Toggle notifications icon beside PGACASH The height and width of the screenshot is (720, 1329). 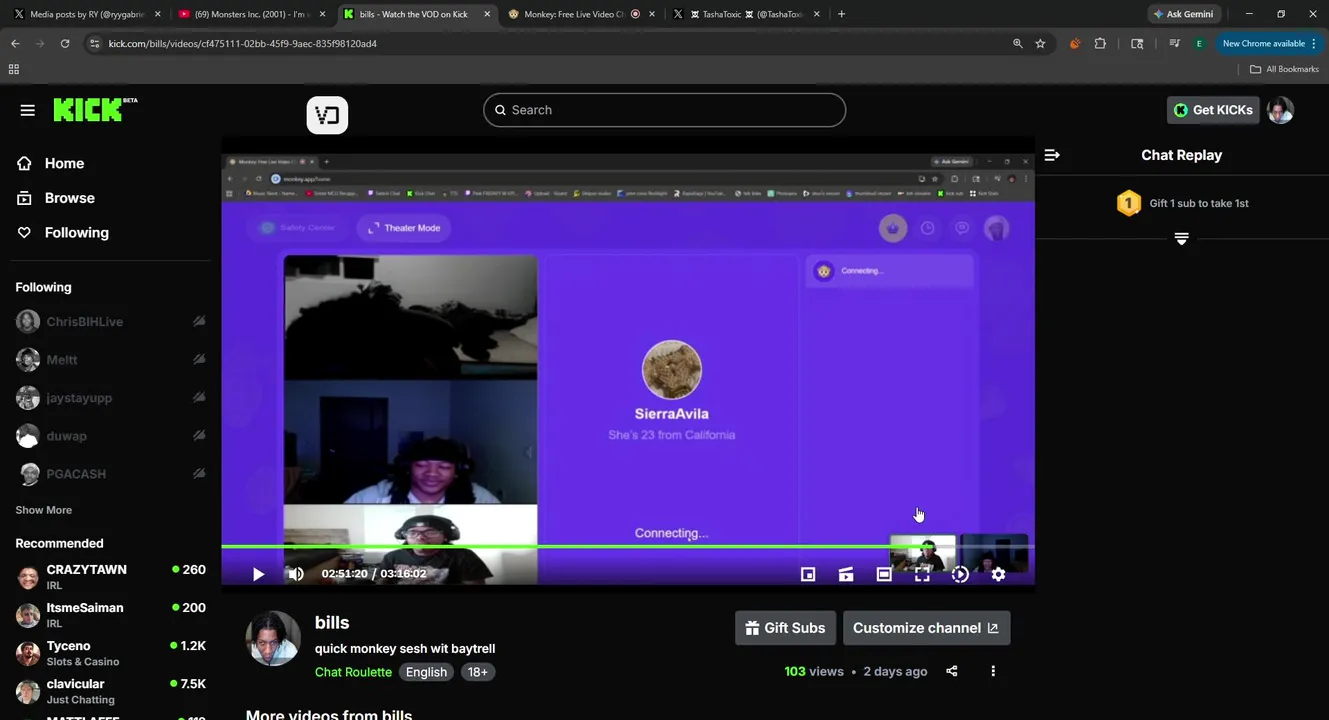click(199, 474)
